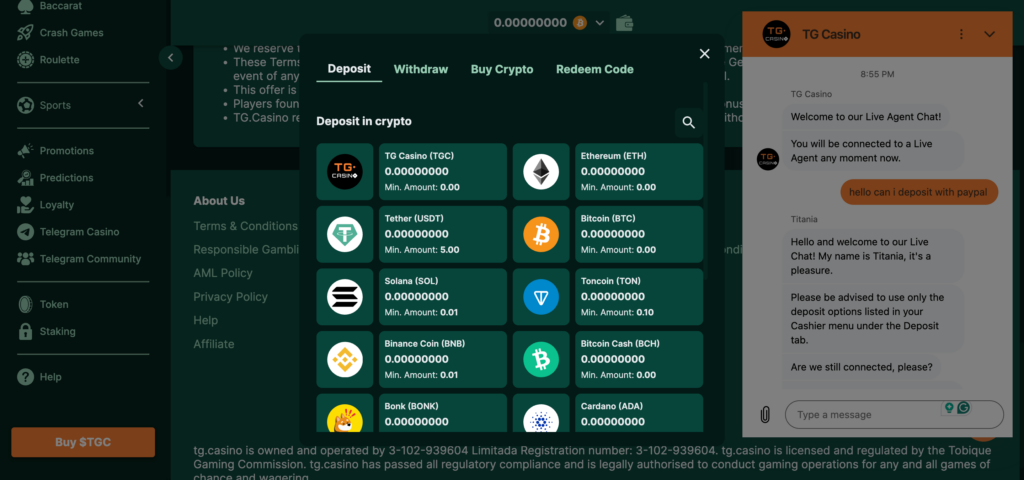This screenshot has width=1024, height=480.
Task: Select Toncoin (TON) deposit card
Action: tap(639, 297)
